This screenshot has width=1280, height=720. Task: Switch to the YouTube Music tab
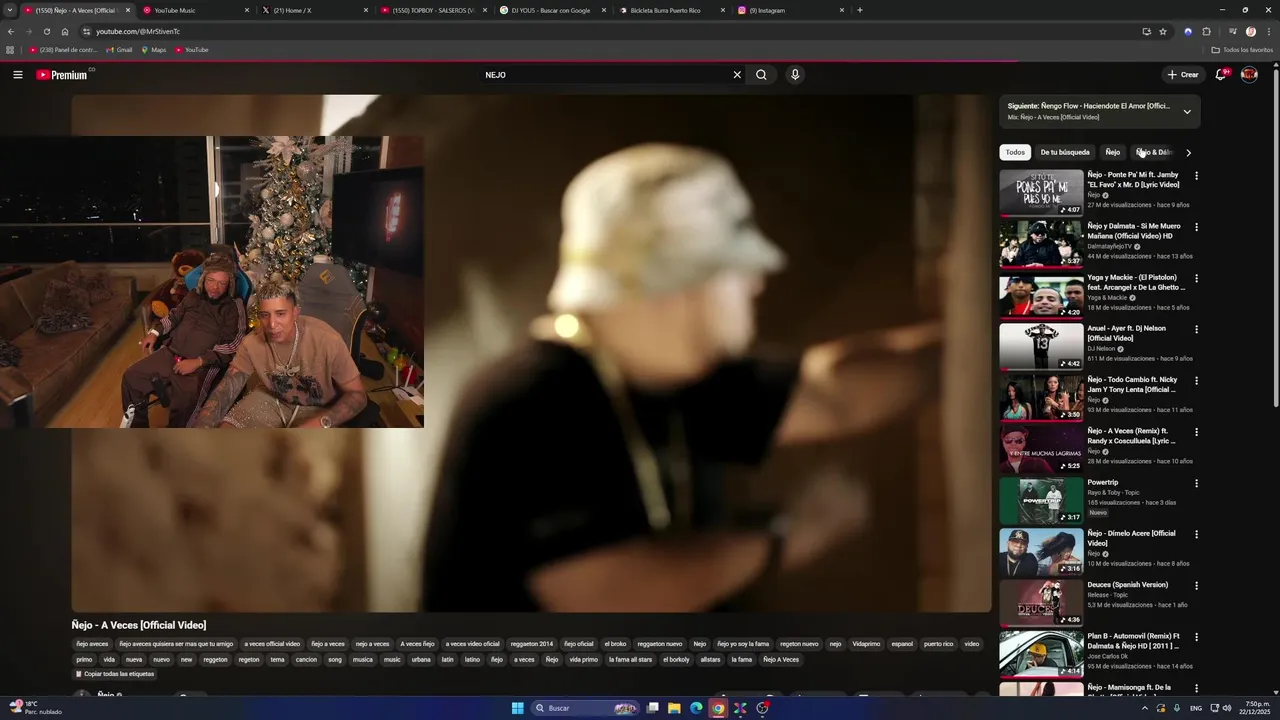195,10
